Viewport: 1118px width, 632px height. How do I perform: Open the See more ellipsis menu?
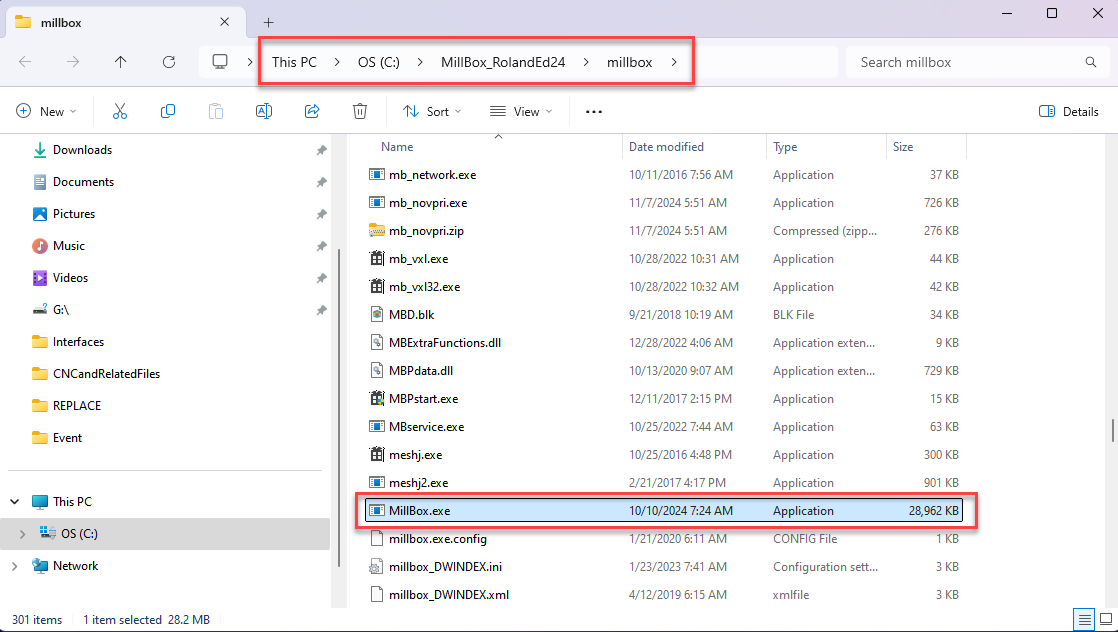(x=594, y=112)
